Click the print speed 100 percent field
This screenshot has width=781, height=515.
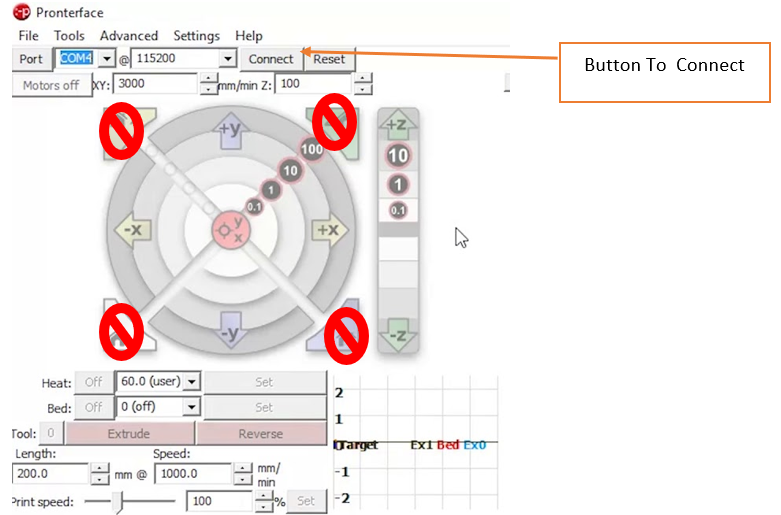point(219,501)
